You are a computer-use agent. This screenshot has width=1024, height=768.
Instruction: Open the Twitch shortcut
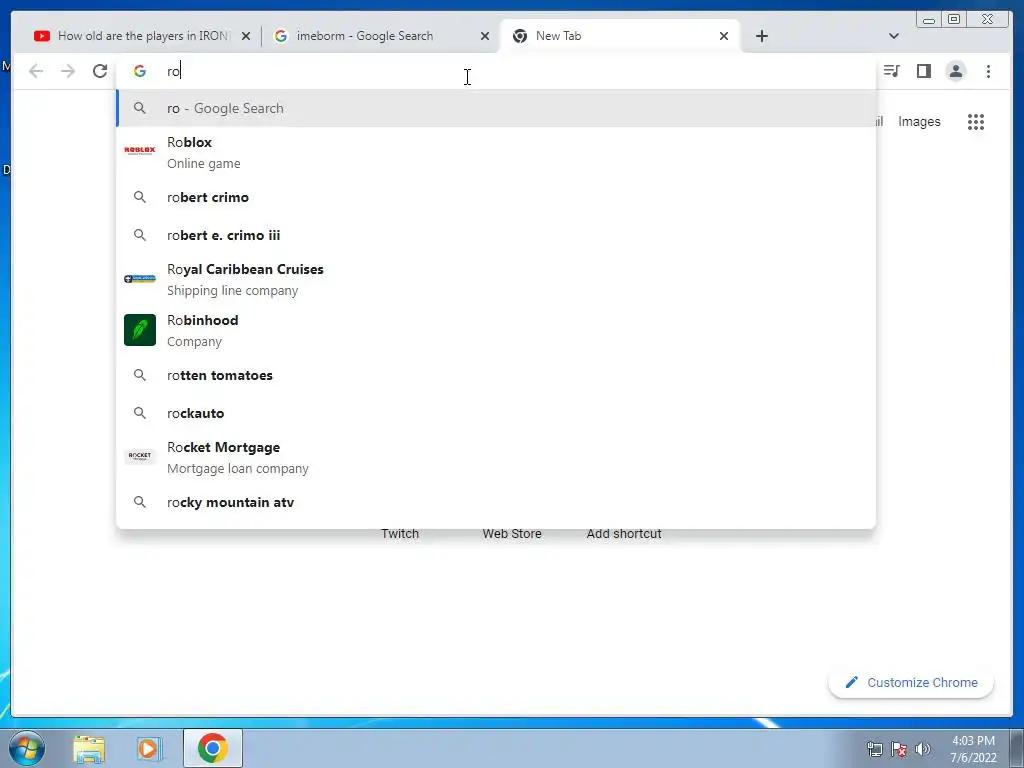tap(400, 534)
